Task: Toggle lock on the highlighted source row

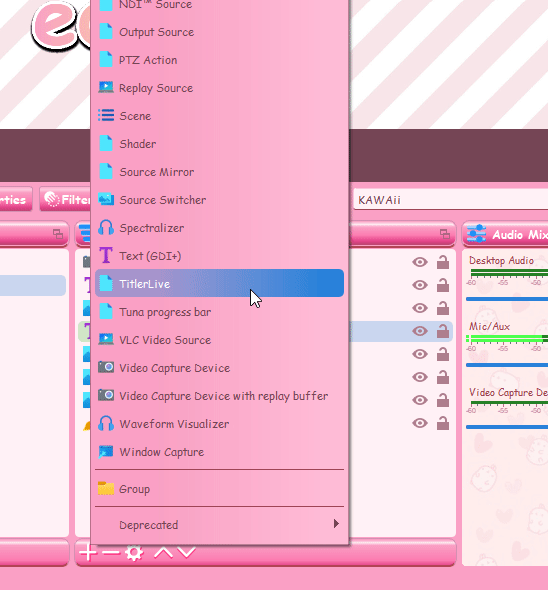Action: pyautogui.click(x=443, y=331)
